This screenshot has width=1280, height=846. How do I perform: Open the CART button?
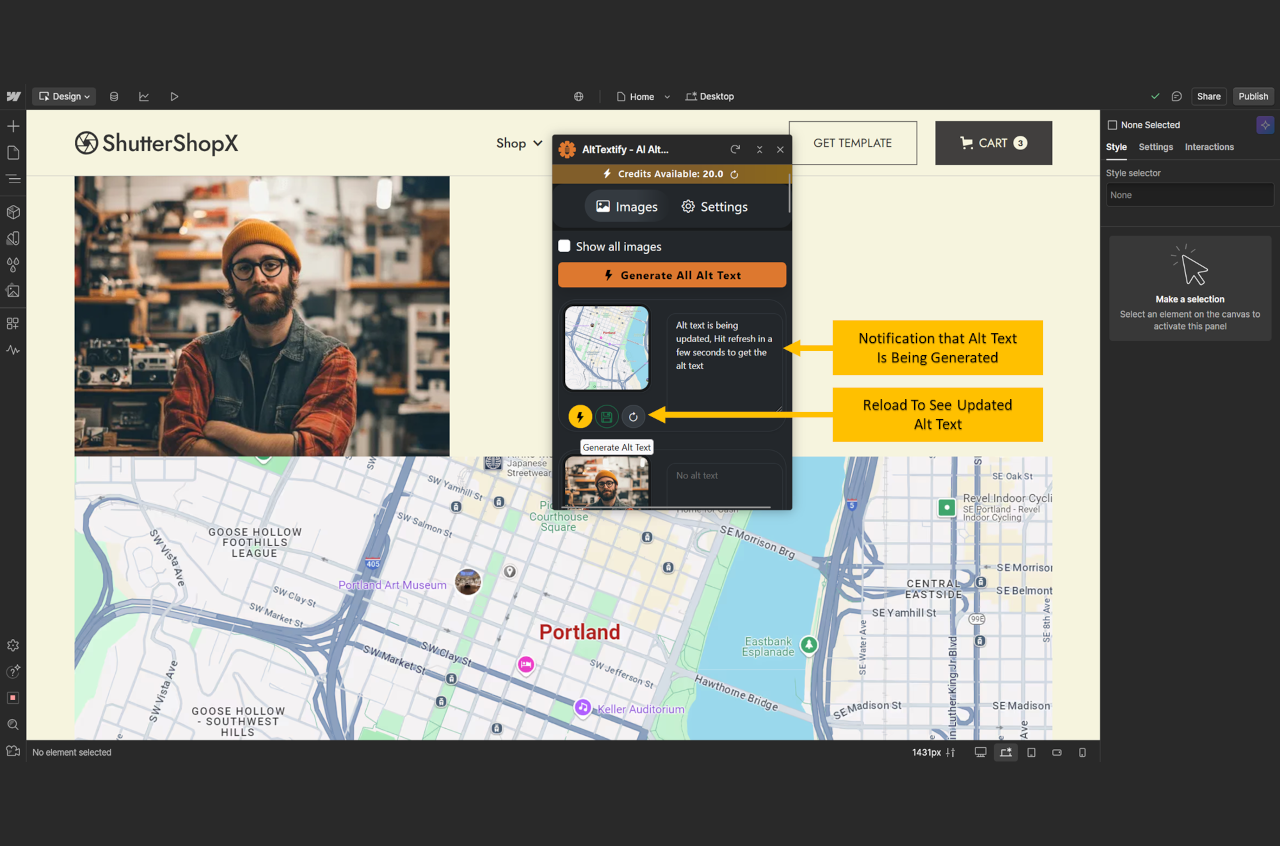coord(993,143)
